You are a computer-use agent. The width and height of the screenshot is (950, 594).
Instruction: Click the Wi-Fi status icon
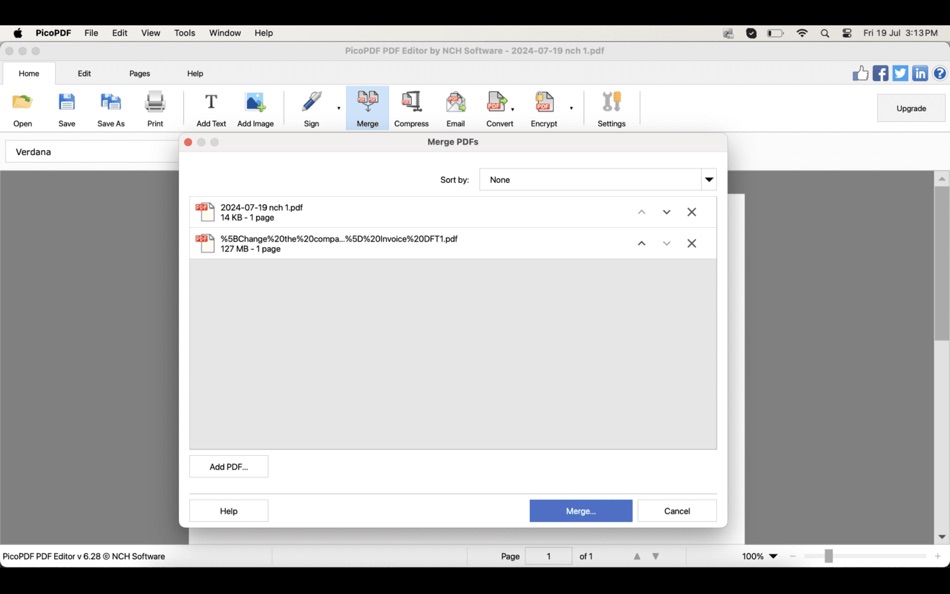click(802, 33)
